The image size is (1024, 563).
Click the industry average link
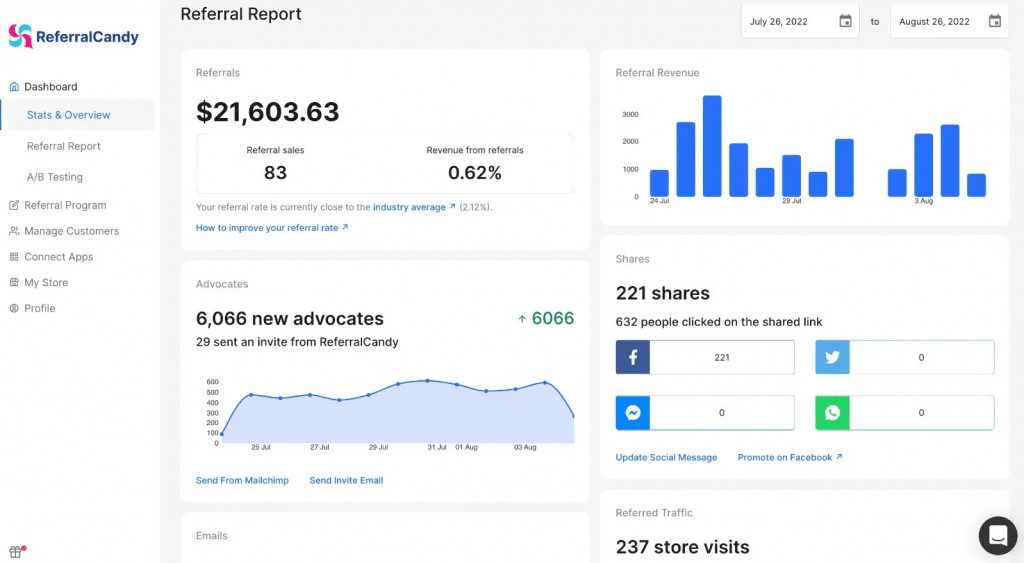409,207
